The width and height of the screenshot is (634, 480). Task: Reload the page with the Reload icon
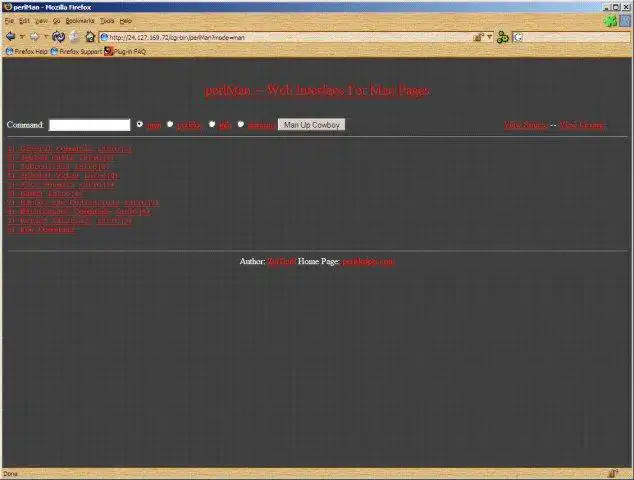(59, 37)
